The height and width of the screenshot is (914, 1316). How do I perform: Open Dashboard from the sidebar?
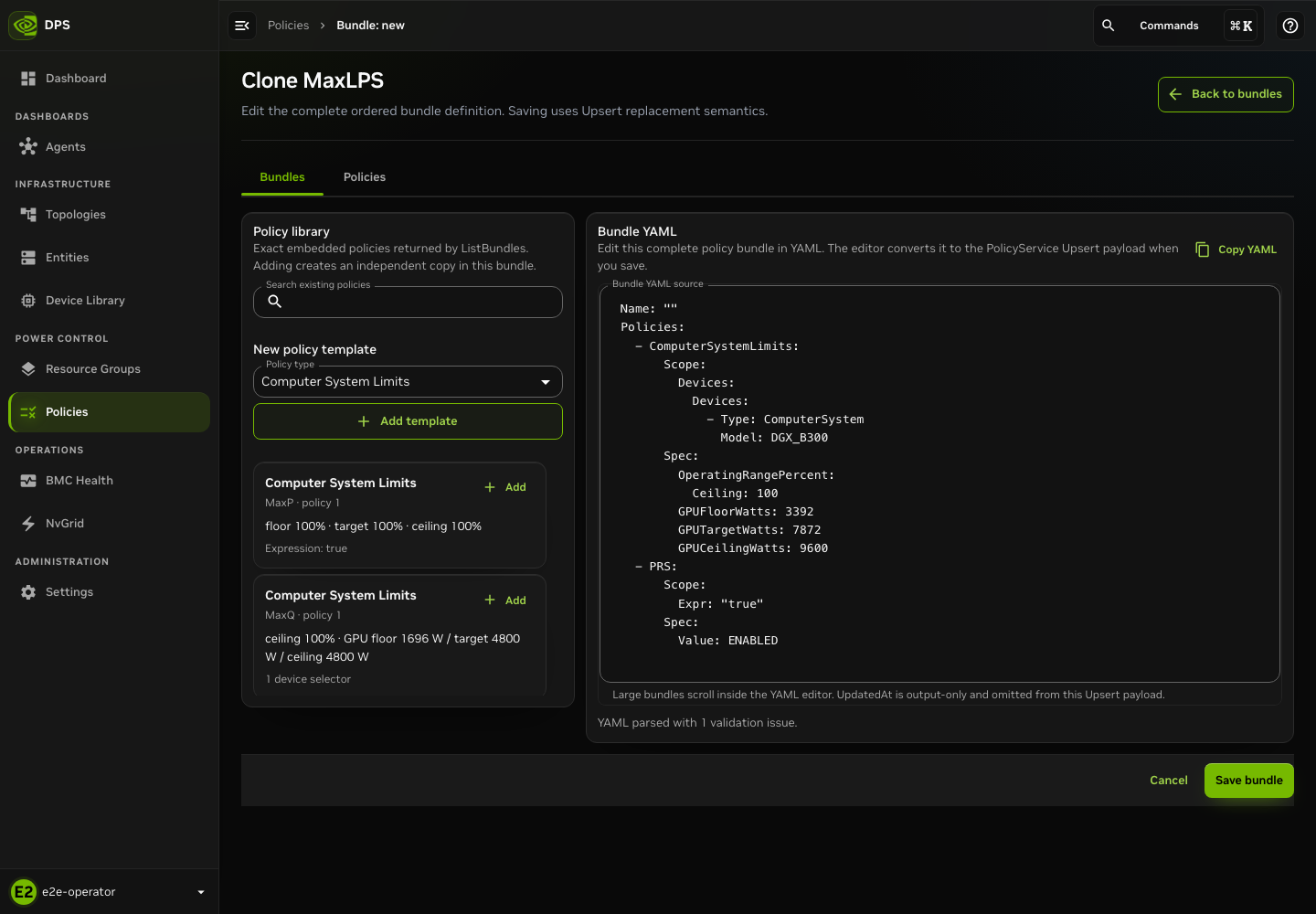(x=110, y=79)
